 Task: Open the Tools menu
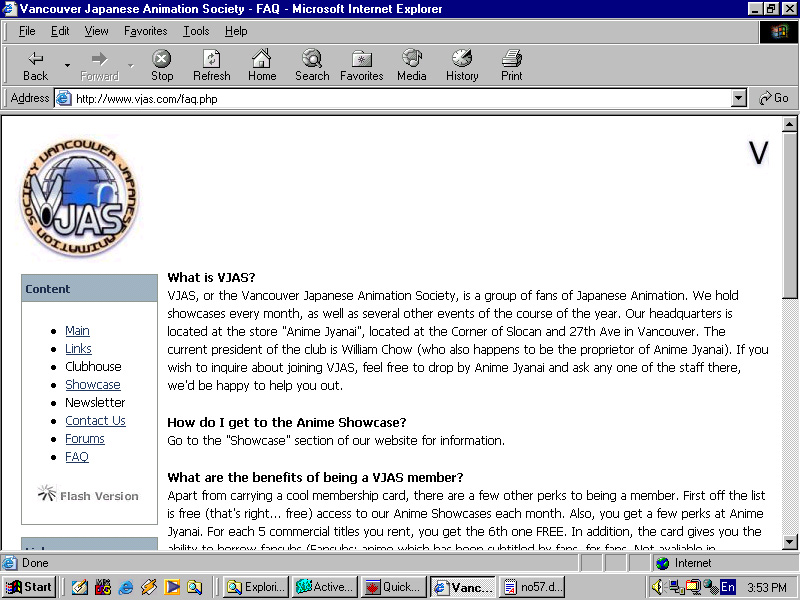pyautogui.click(x=196, y=31)
